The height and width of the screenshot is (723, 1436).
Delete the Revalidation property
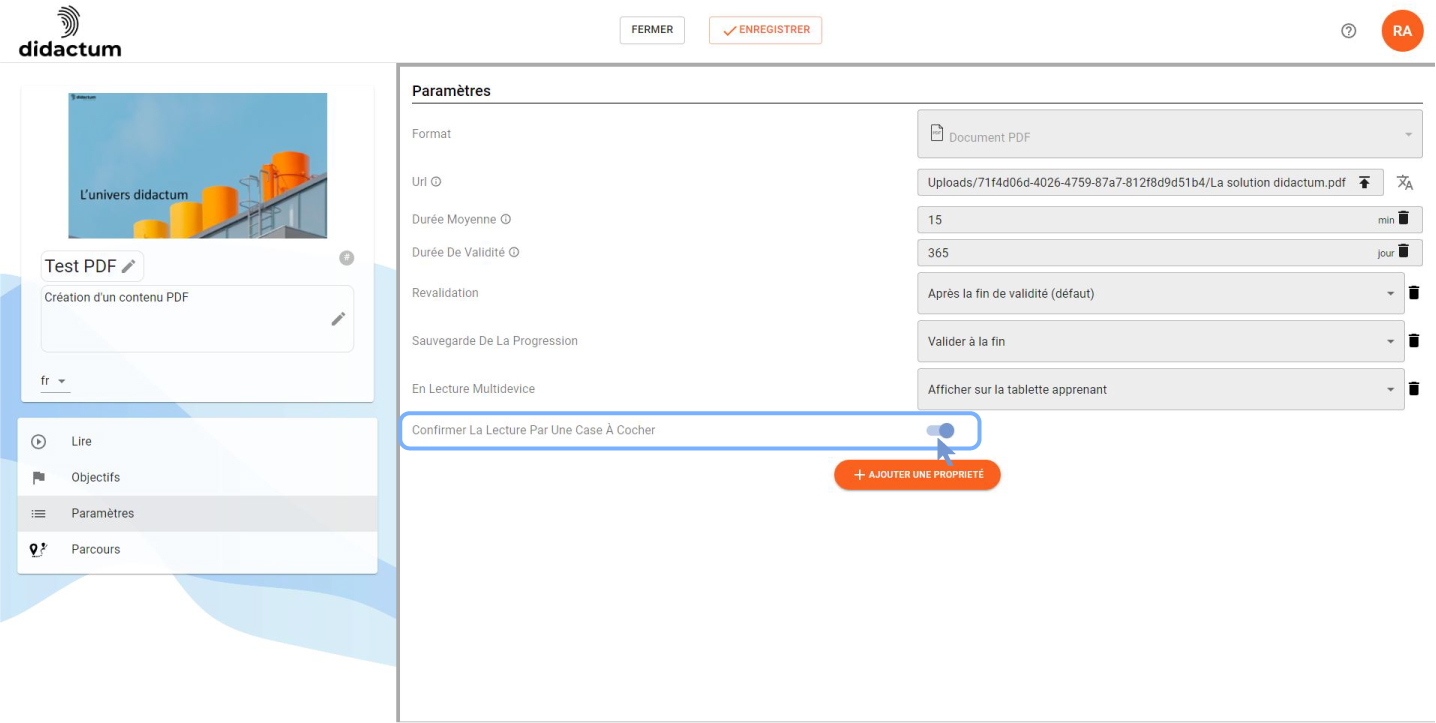coord(1414,293)
